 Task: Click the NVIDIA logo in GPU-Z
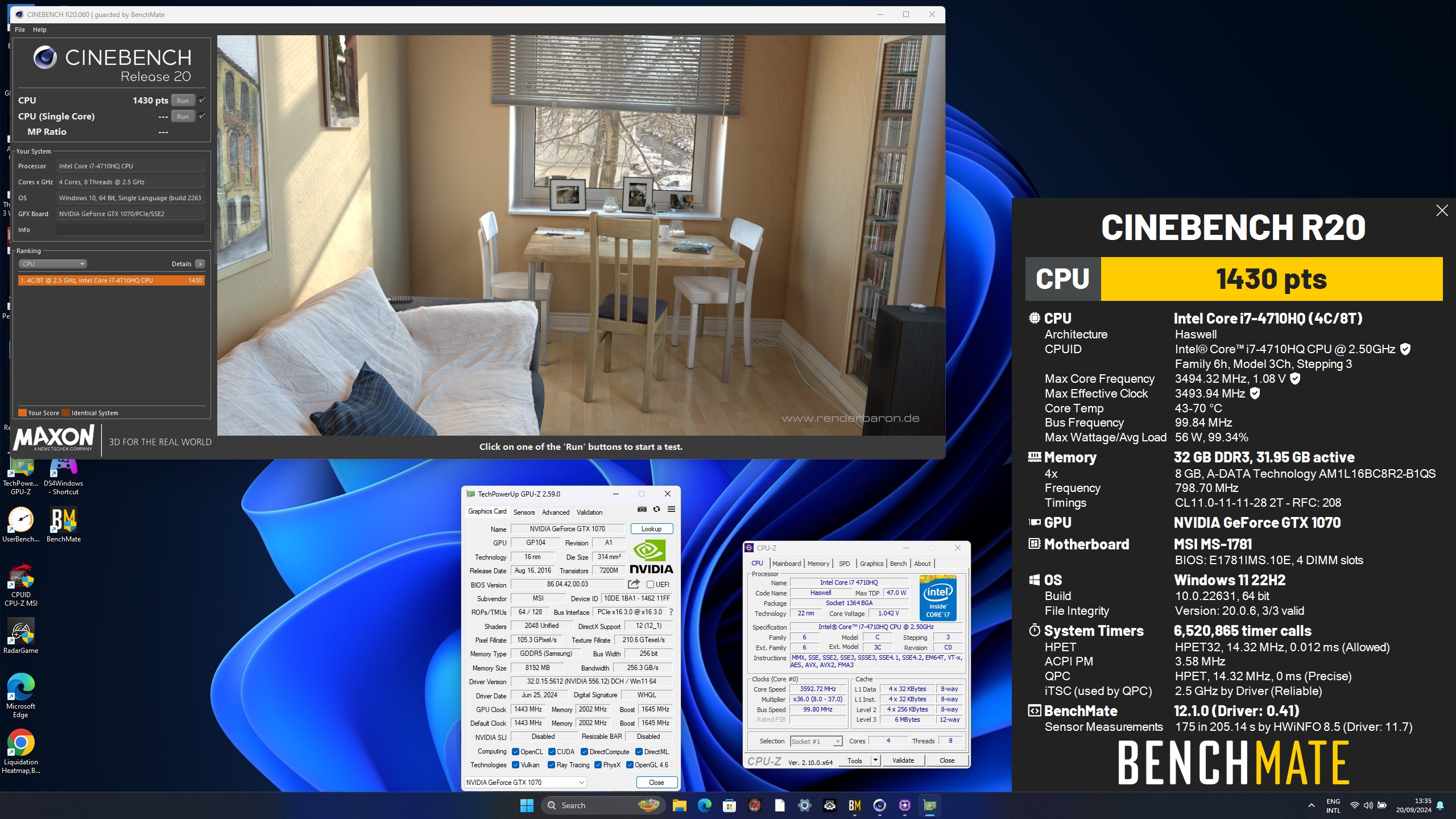coord(651,557)
